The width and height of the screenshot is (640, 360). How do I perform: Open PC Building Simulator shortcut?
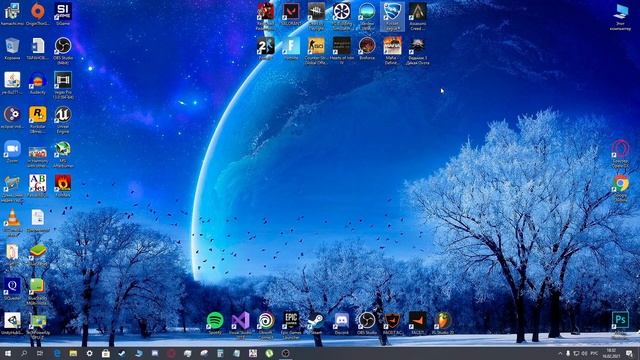coord(342,16)
